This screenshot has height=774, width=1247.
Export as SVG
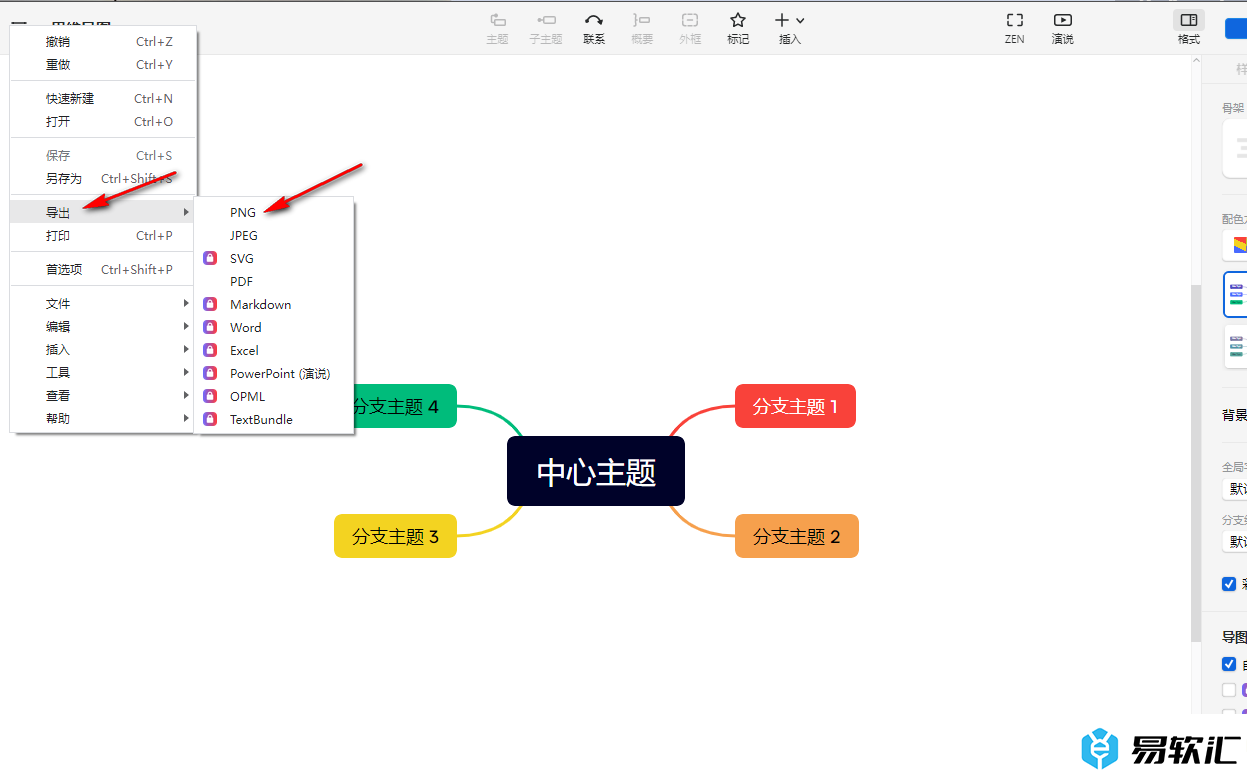(x=274, y=258)
